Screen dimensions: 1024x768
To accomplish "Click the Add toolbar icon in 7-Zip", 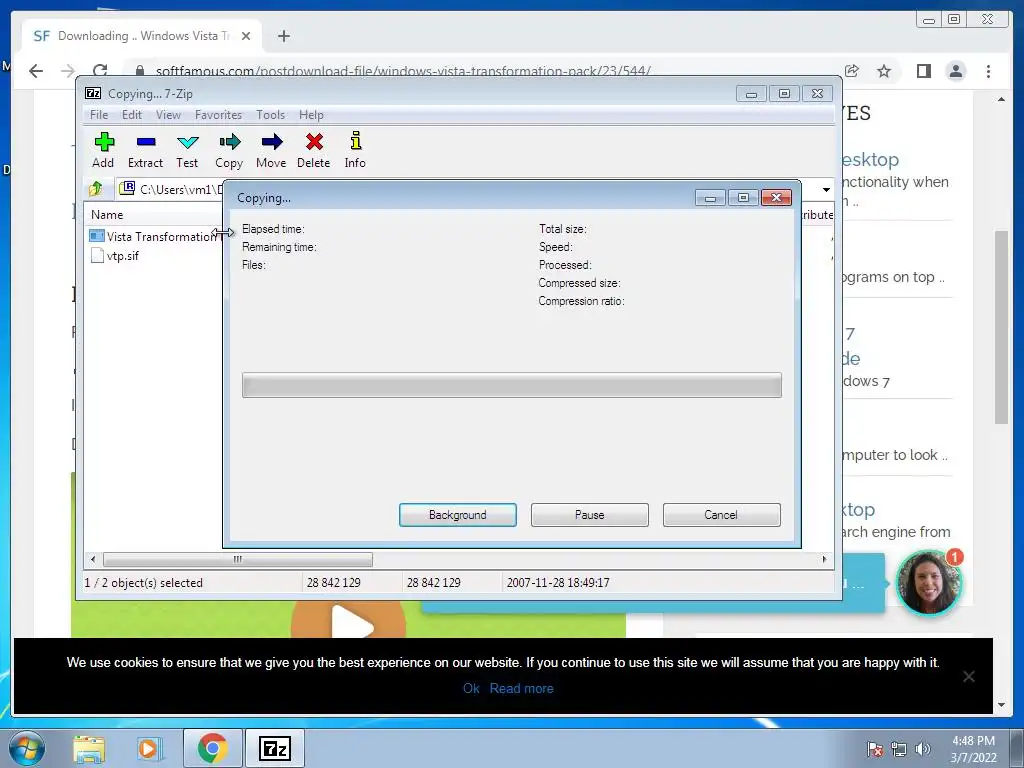I will pos(103,150).
